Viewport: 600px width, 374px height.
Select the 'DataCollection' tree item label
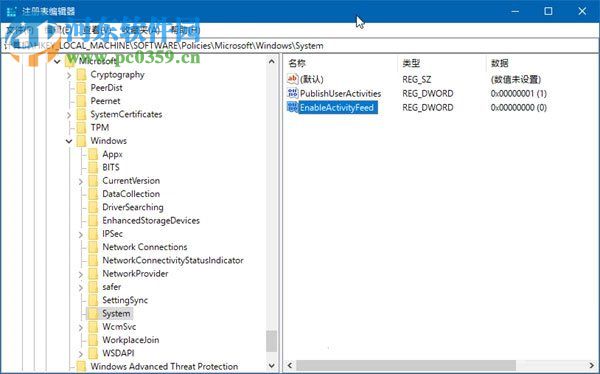pyautogui.click(x=131, y=194)
